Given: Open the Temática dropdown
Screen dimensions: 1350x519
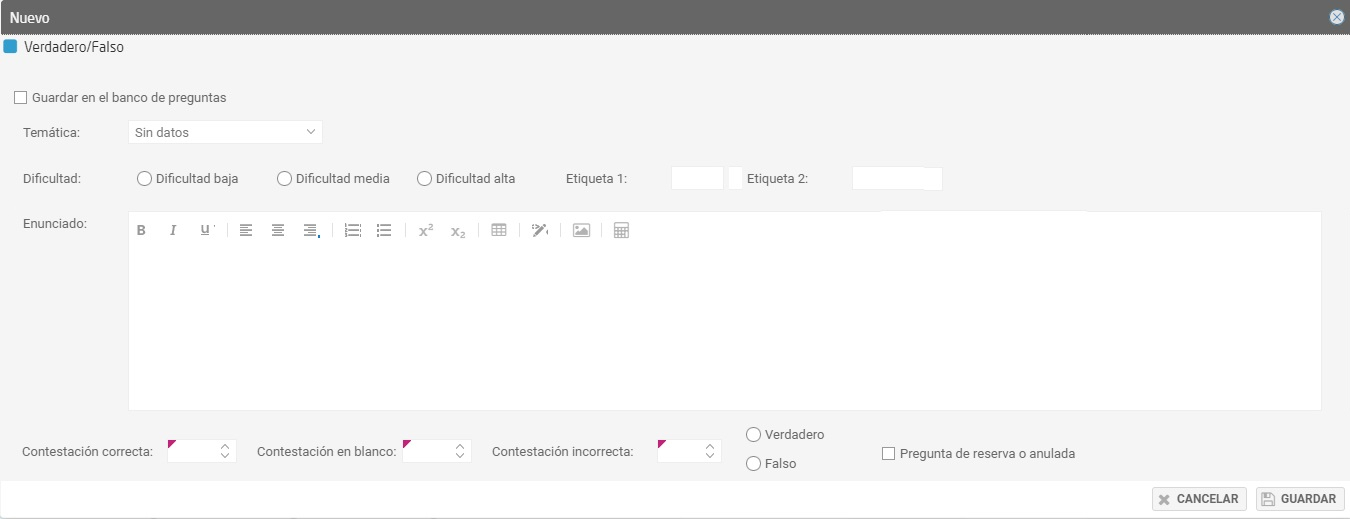Looking at the screenshot, I should [x=225, y=132].
